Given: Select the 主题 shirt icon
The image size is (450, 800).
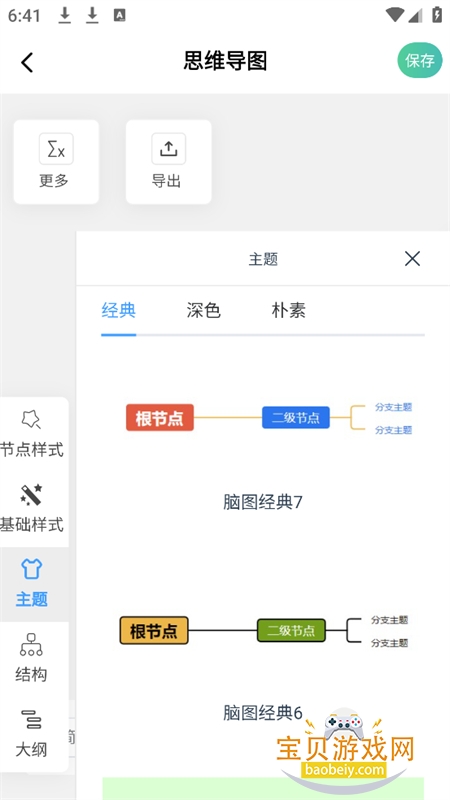Looking at the screenshot, I should (31, 568).
